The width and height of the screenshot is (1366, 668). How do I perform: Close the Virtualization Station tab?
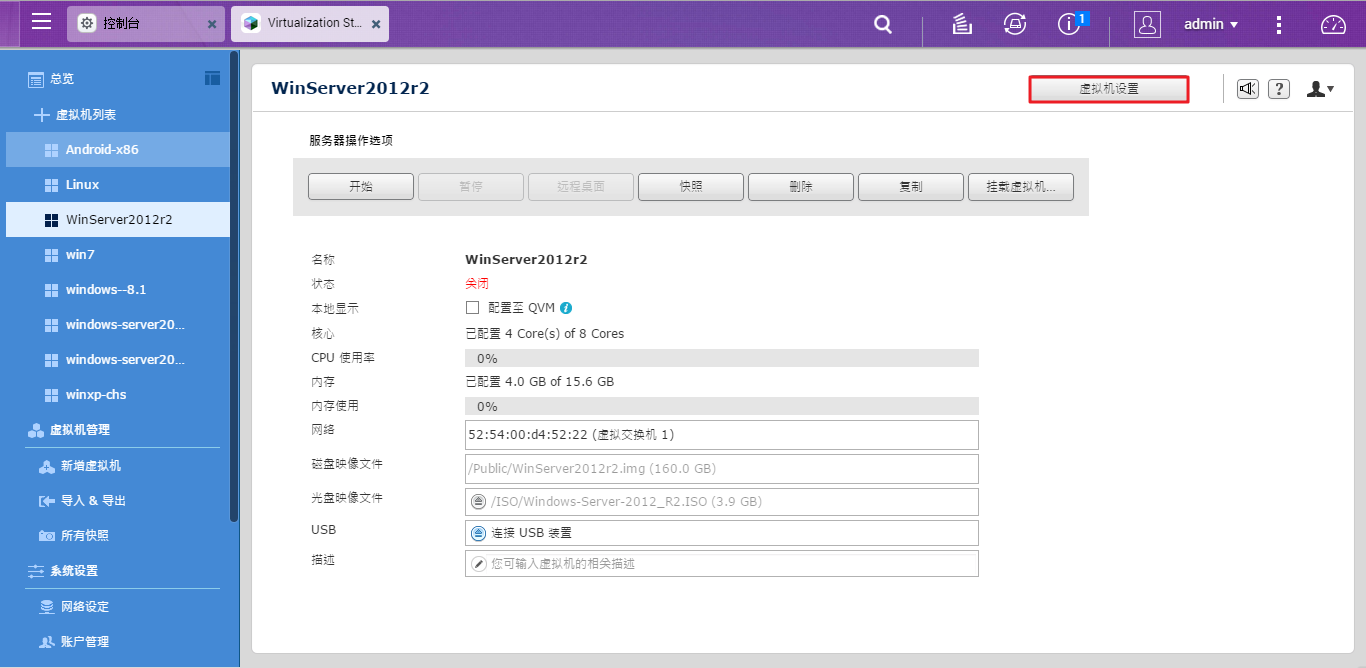(x=375, y=24)
